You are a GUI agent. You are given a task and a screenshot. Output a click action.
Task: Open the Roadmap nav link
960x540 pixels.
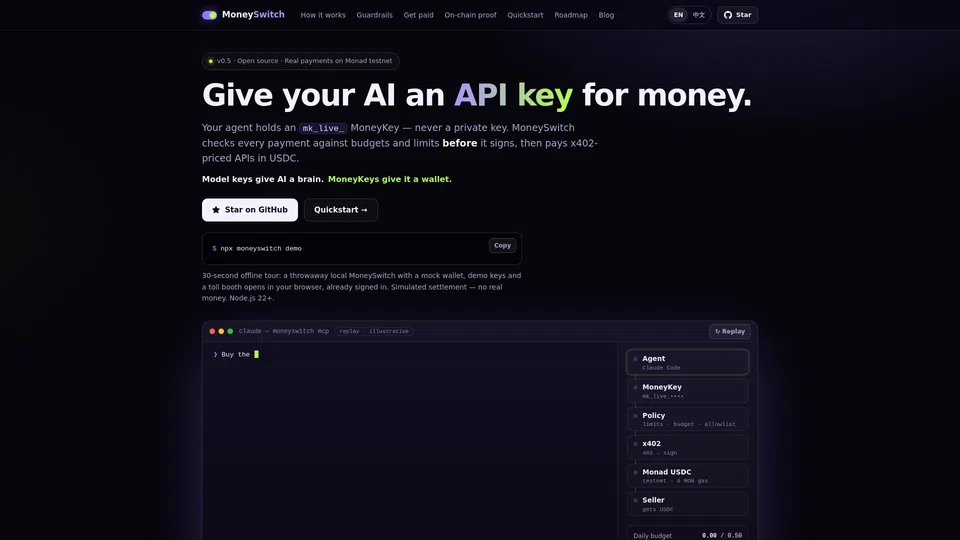(x=571, y=15)
